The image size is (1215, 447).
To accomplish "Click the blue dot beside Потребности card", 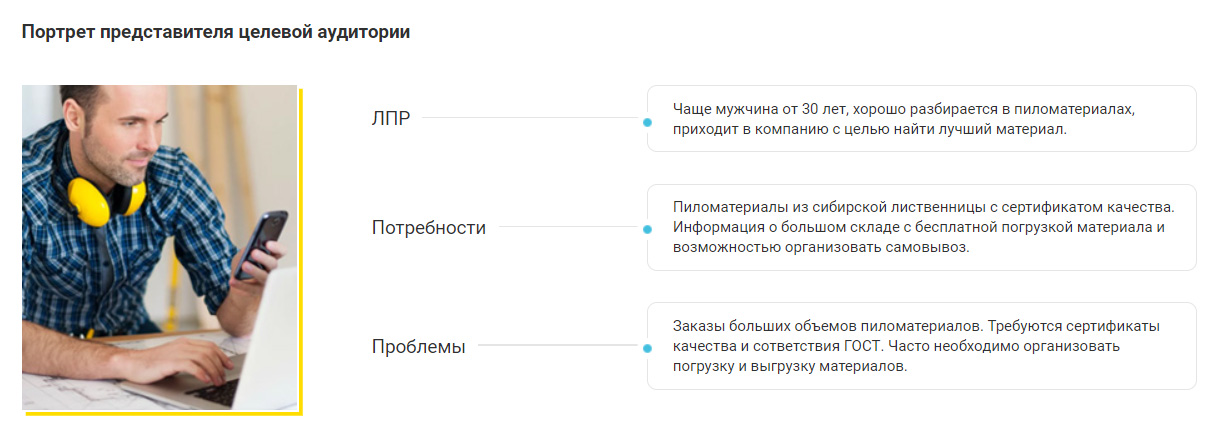I will click(x=648, y=229).
